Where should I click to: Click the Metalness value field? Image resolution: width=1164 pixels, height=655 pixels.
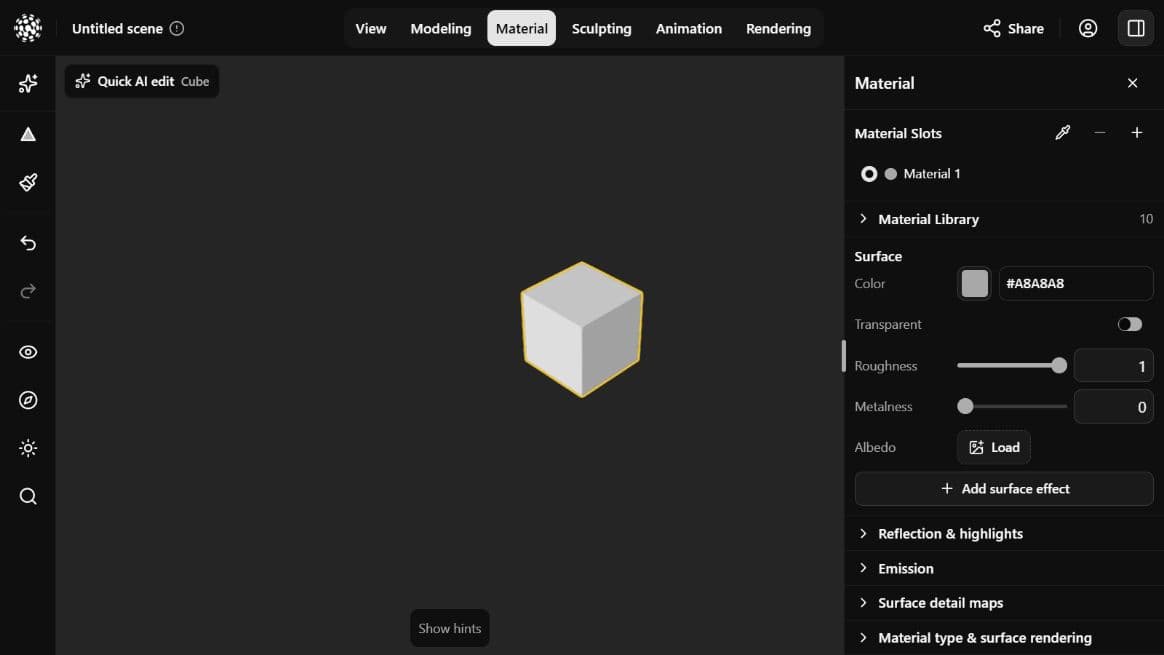[x=1113, y=406]
